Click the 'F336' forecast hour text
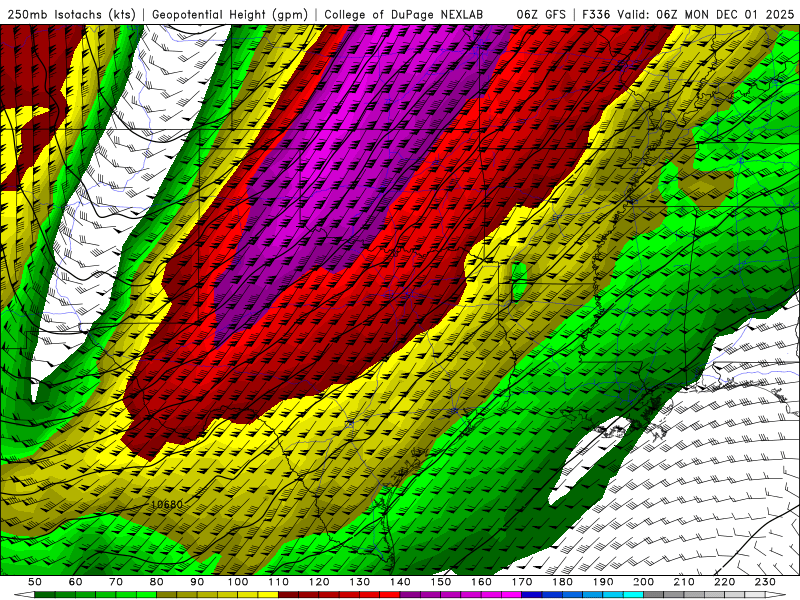 click(x=595, y=14)
